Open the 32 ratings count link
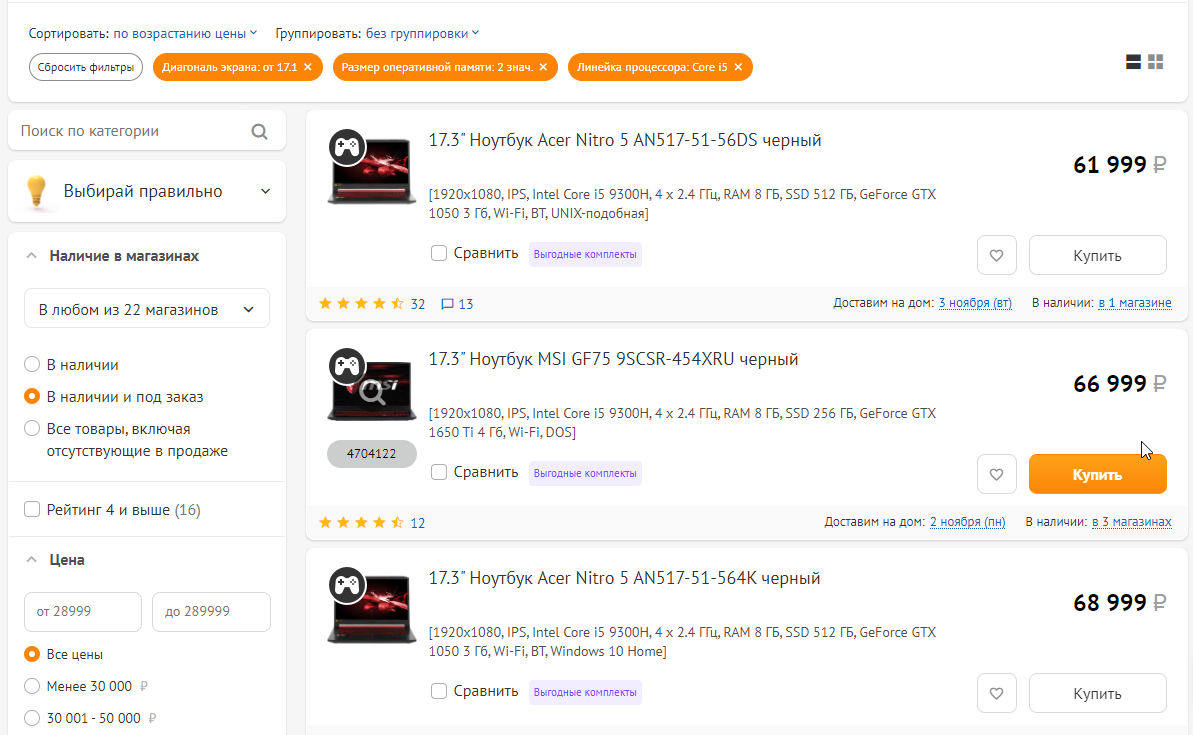 (418, 304)
